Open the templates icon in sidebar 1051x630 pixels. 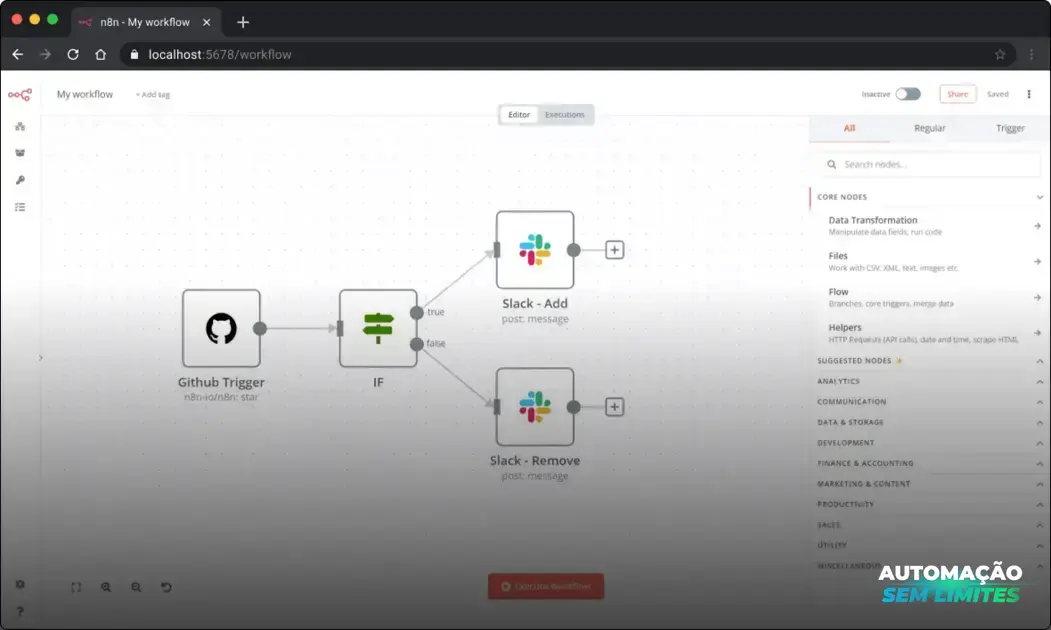tap(20, 153)
